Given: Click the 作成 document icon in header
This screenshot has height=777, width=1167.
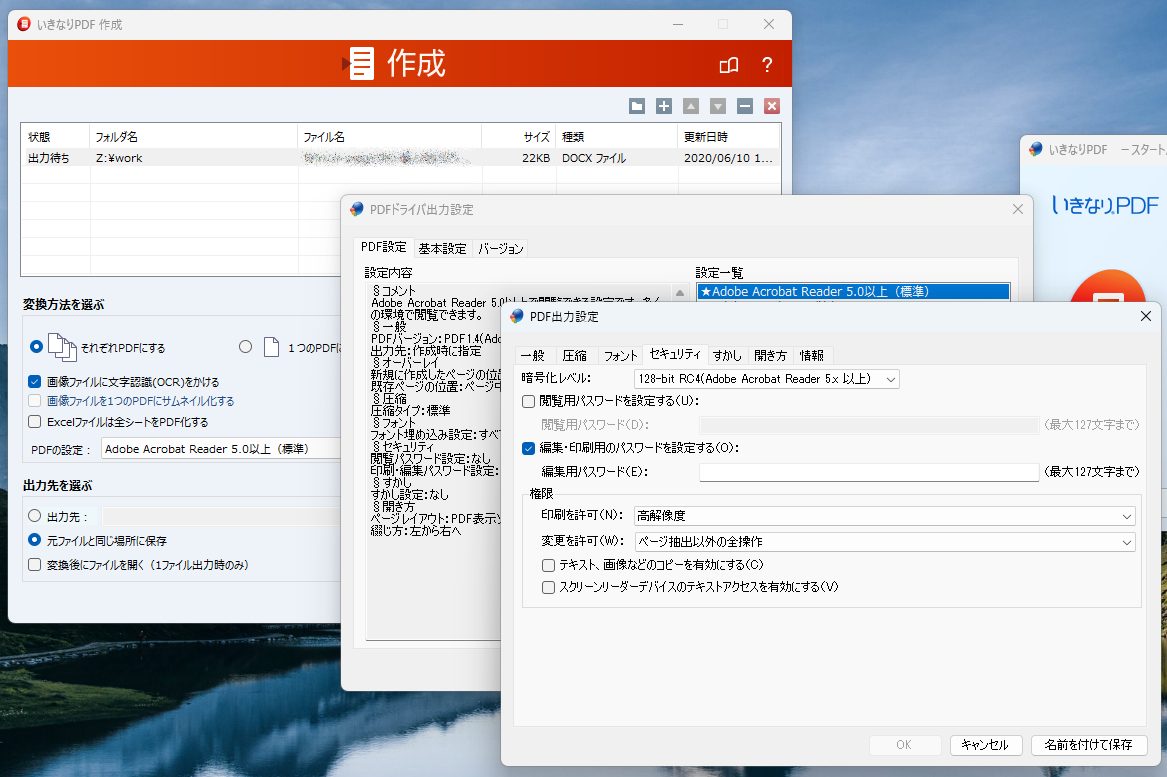Looking at the screenshot, I should tap(360, 63).
